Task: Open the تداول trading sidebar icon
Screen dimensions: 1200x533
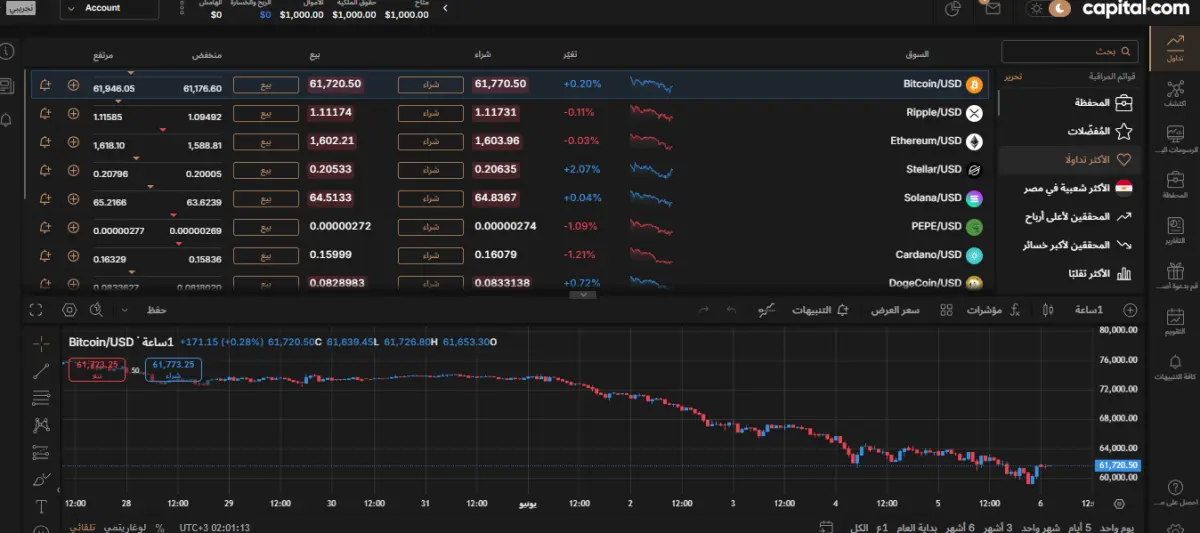Action: click(x=1174, y=47)
